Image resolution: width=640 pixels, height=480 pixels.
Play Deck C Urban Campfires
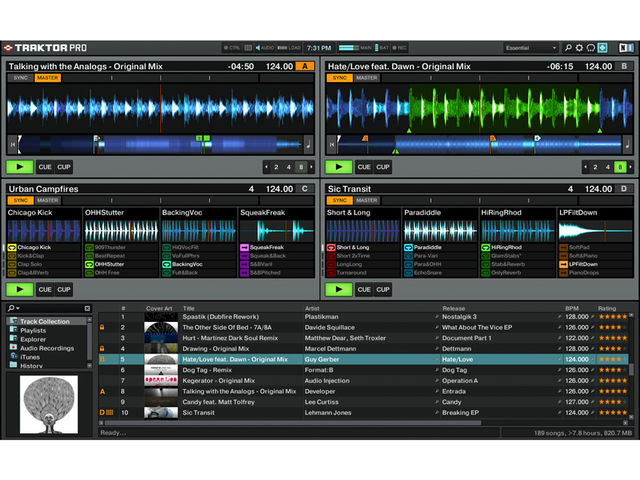[20, 289]
